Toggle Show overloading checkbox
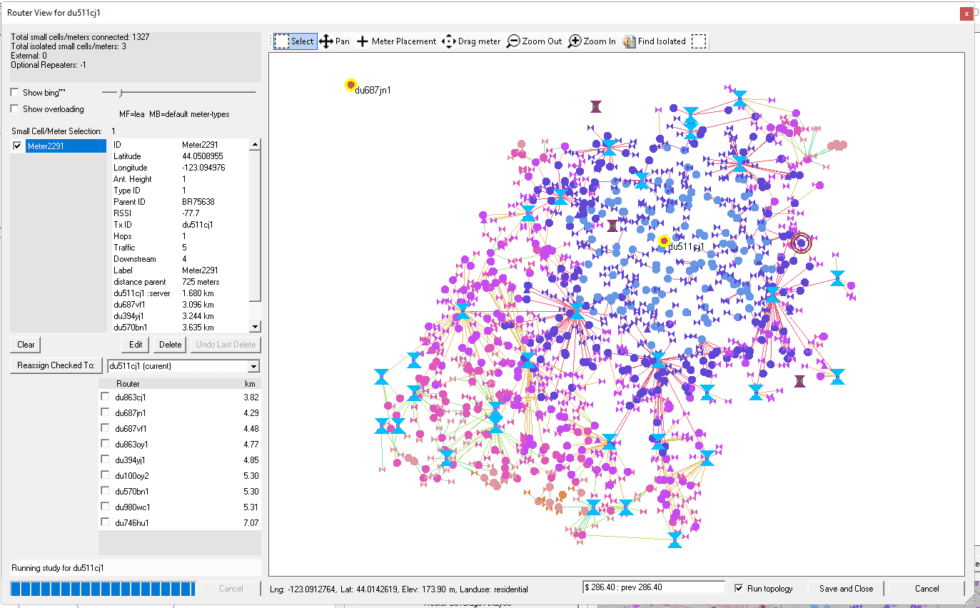Screen dimensions: 980x608 tap(15, 109)
